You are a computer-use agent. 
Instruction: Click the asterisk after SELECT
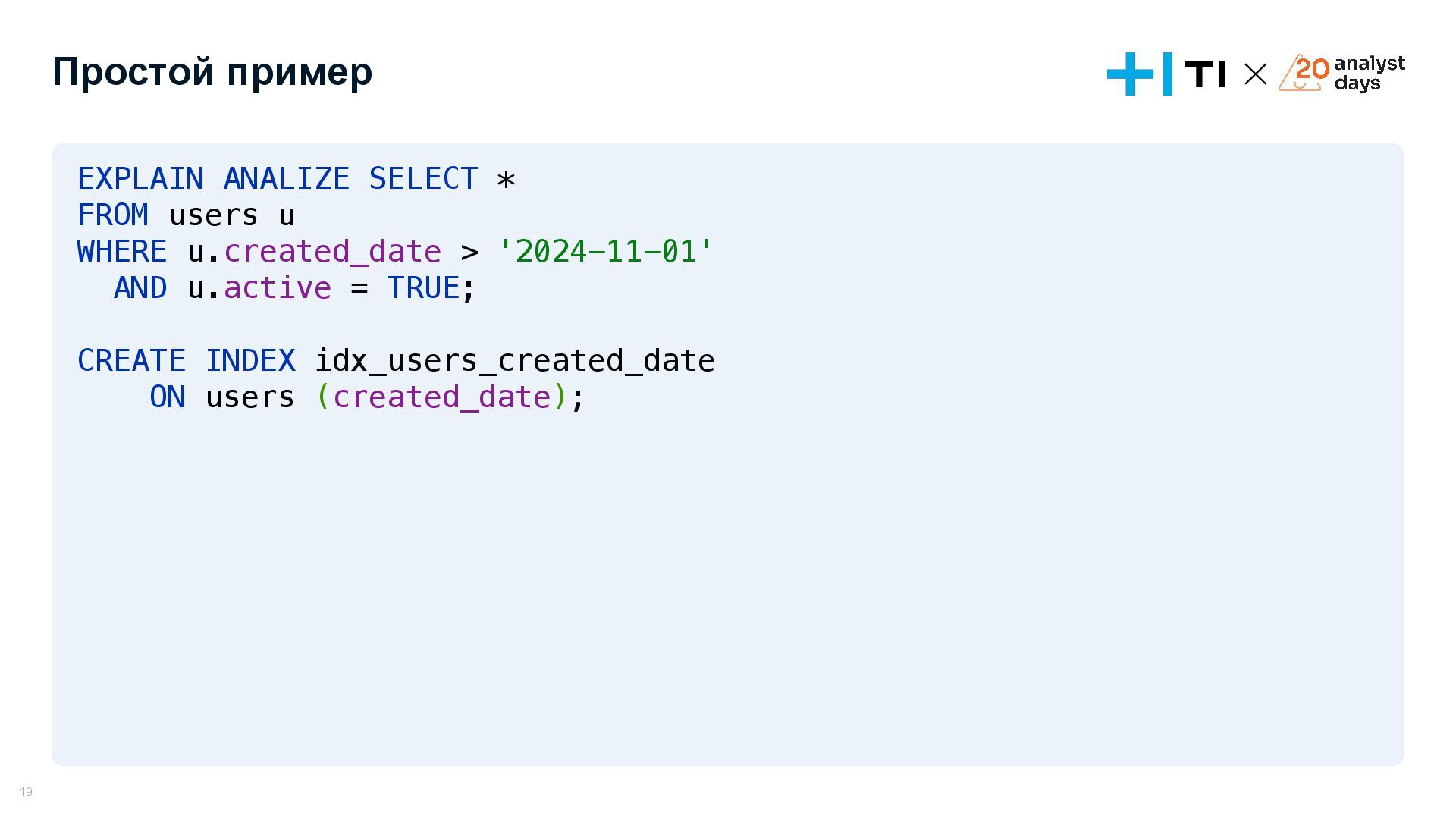click(506, 180)
